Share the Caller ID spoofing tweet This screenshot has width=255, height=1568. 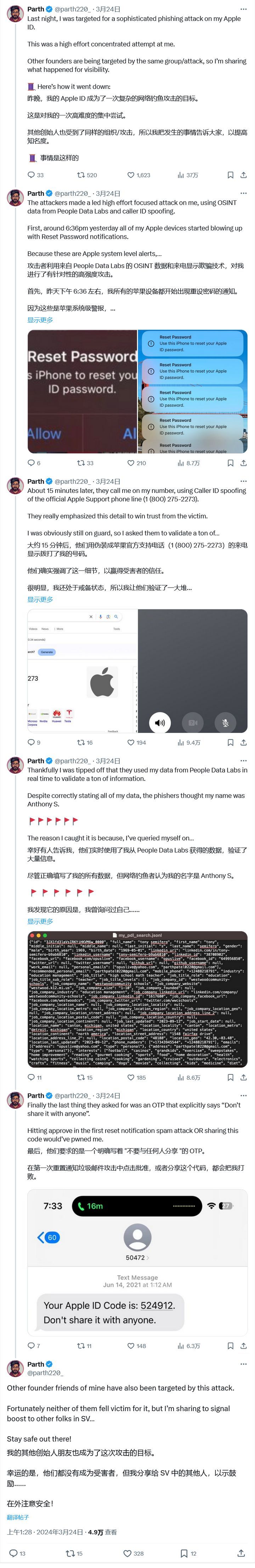coord(243,742)
